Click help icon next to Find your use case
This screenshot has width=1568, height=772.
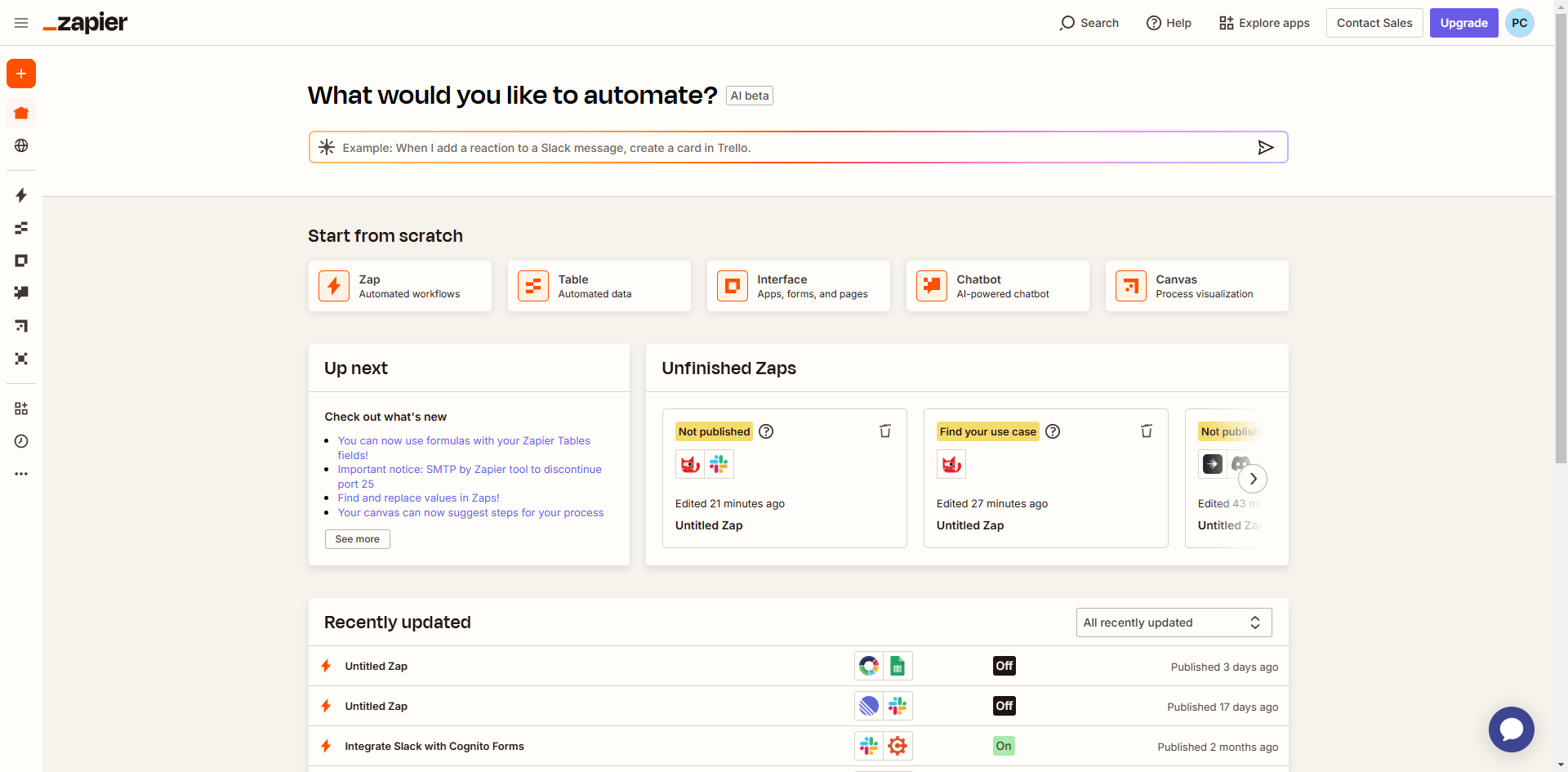[x=1053, y=431]
